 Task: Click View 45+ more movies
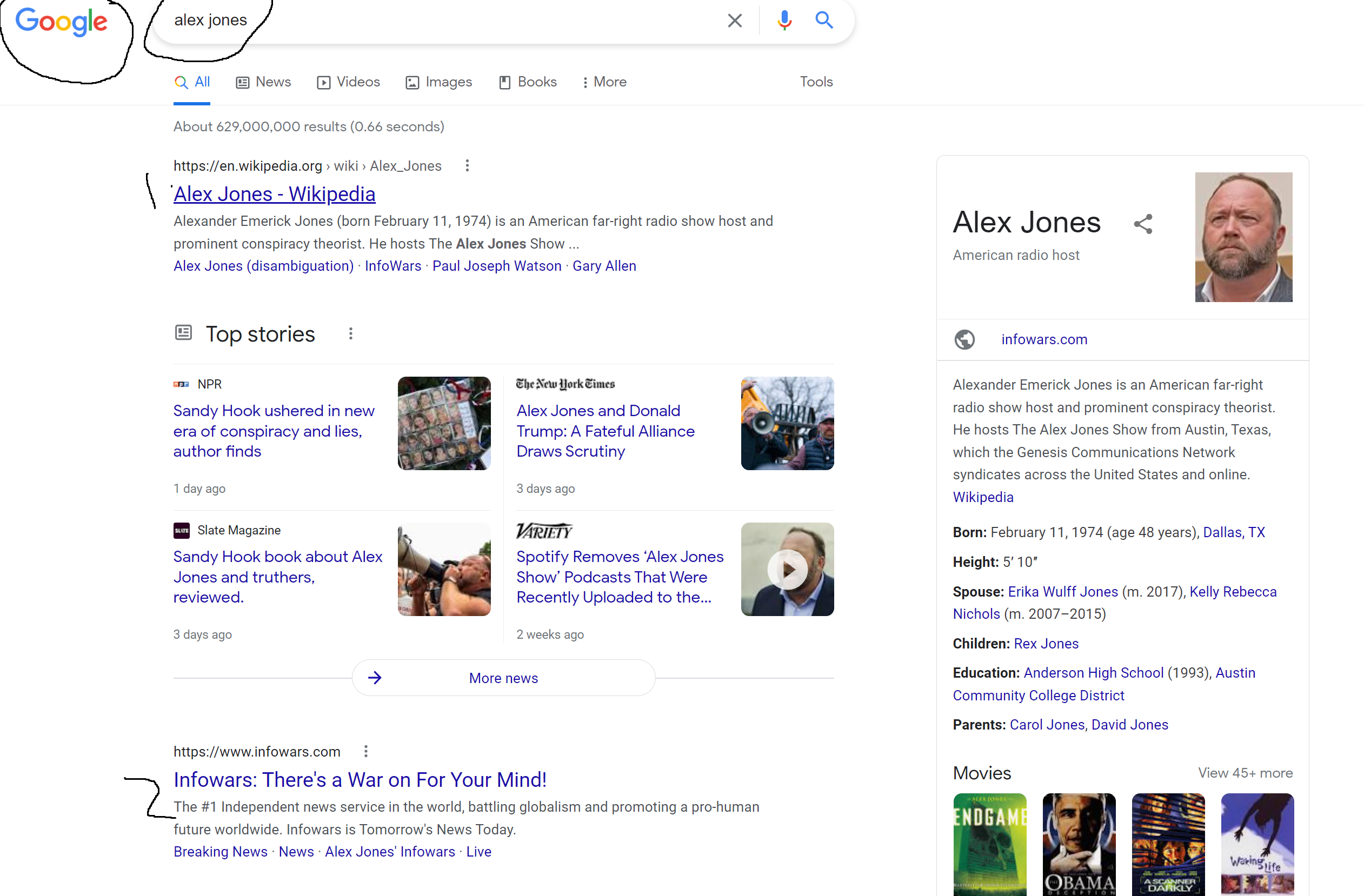[1246, 773]
